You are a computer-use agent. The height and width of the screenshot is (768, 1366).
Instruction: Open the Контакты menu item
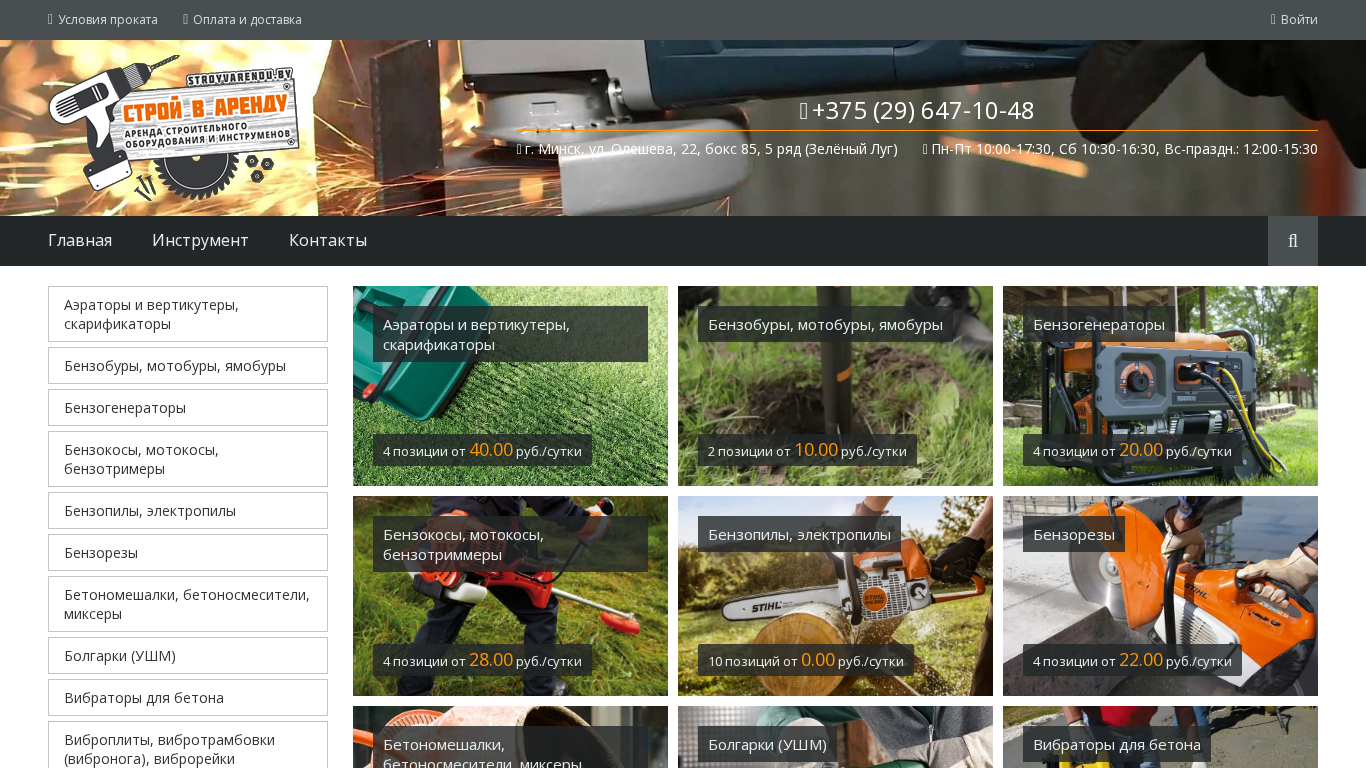(x=328, y=240)
